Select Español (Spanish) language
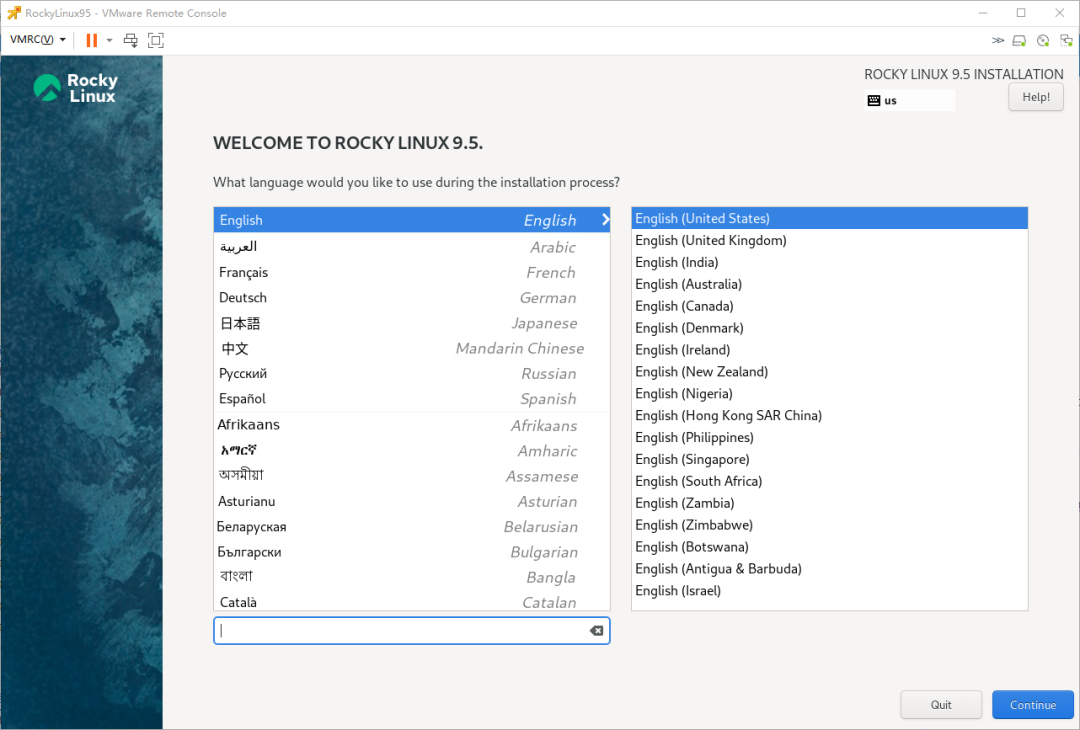 pos(412,399)
